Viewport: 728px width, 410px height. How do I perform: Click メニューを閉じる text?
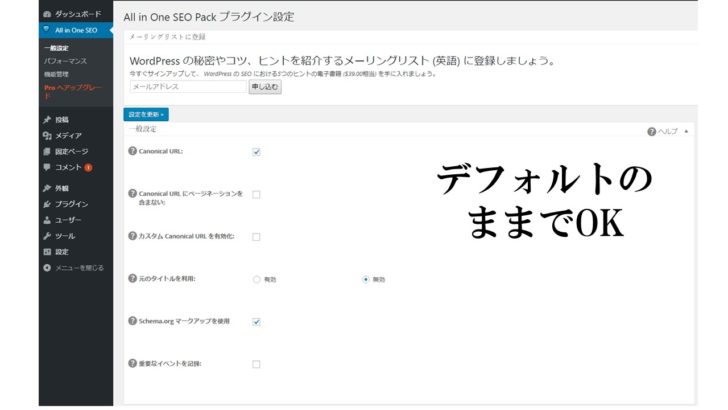(79, 268)
